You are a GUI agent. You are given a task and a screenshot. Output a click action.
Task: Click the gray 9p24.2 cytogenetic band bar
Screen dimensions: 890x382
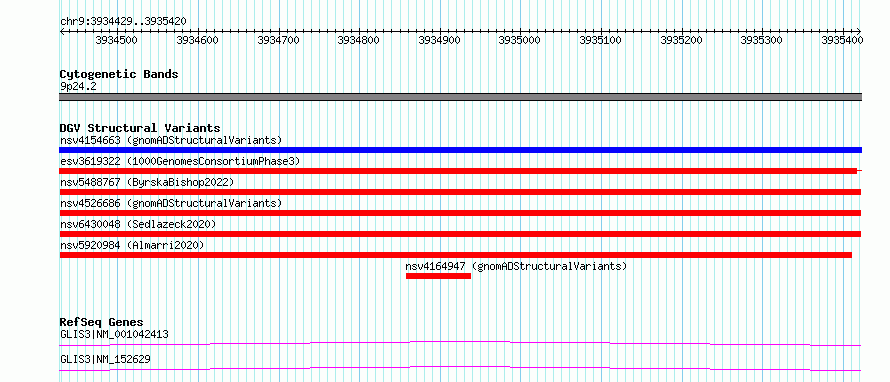click(x=461, y=97)
